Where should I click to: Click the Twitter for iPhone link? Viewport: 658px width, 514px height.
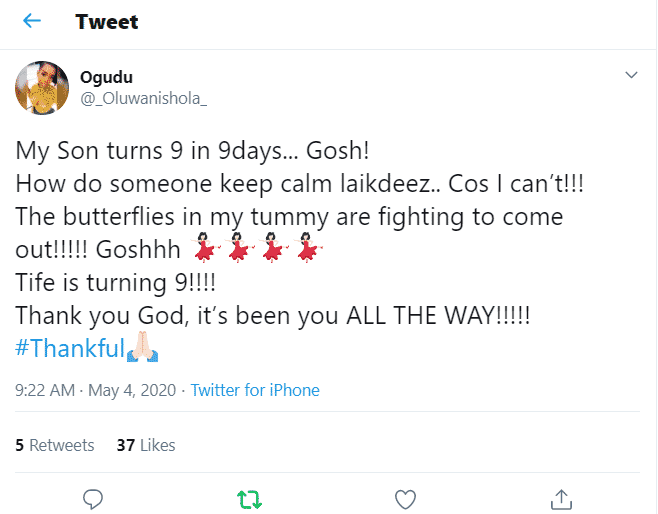(x=255, y=390)
